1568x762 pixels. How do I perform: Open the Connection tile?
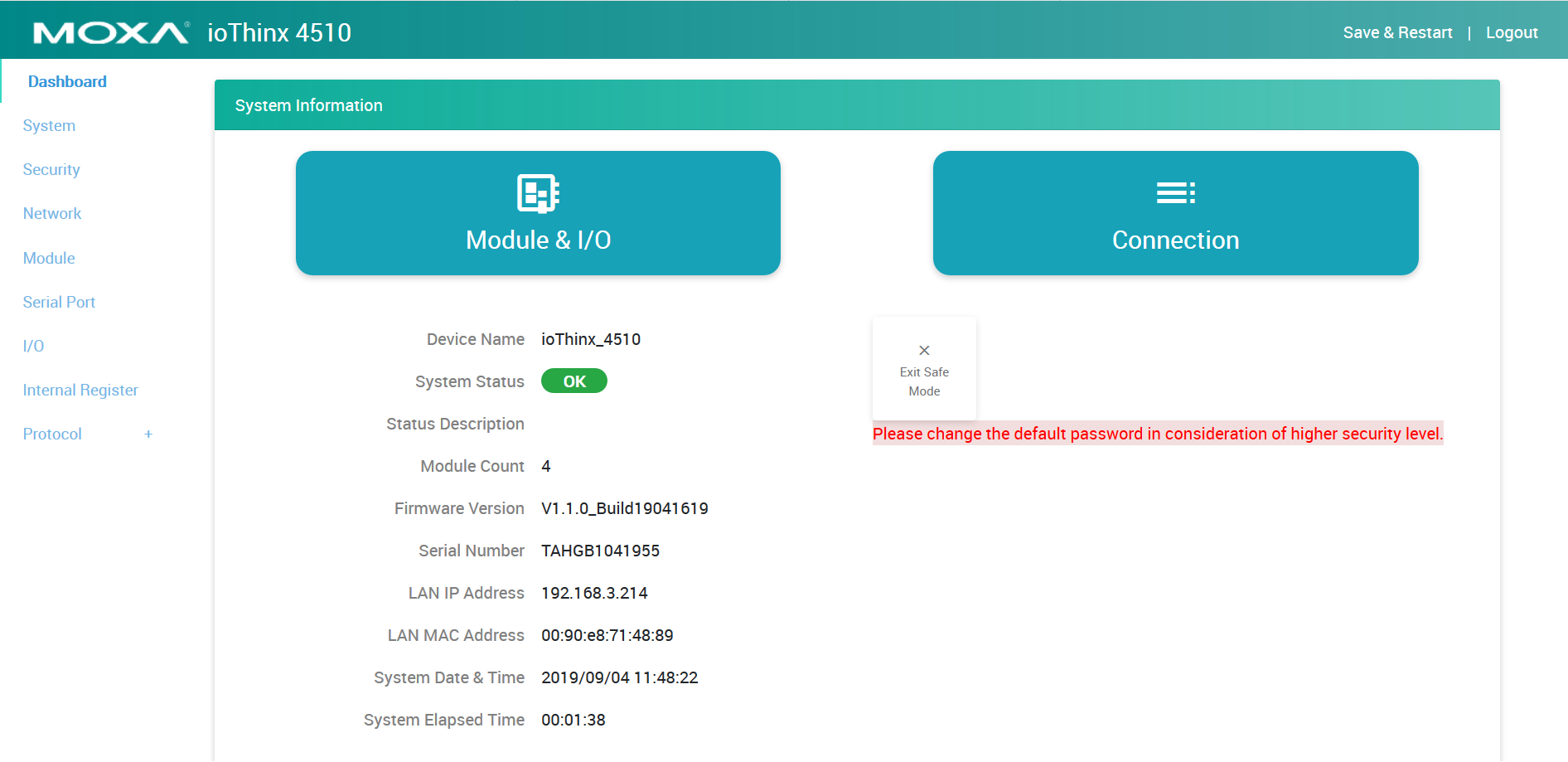[1175, 213]
